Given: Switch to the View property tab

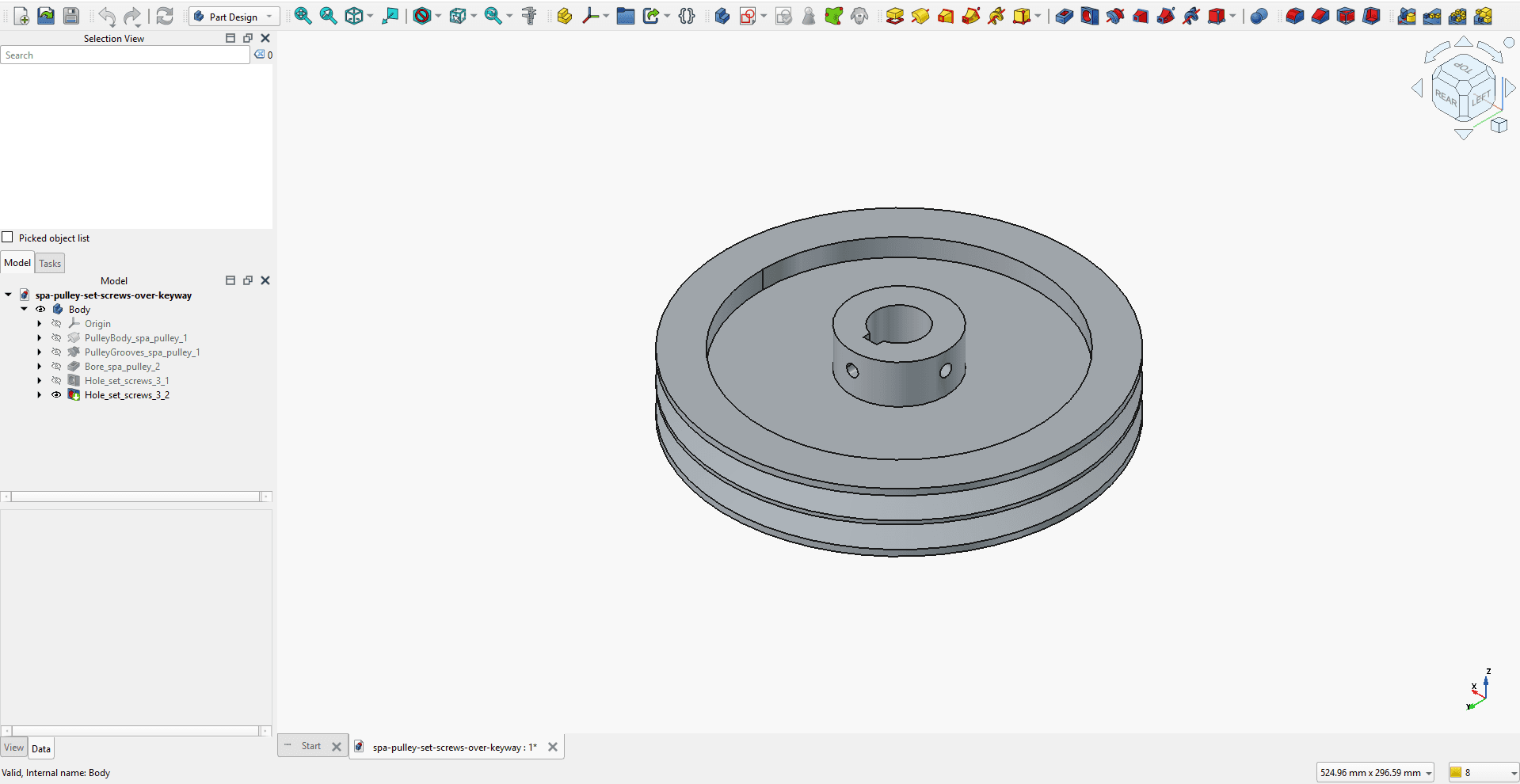Looking at the screenshot, I should coord(14,748).
